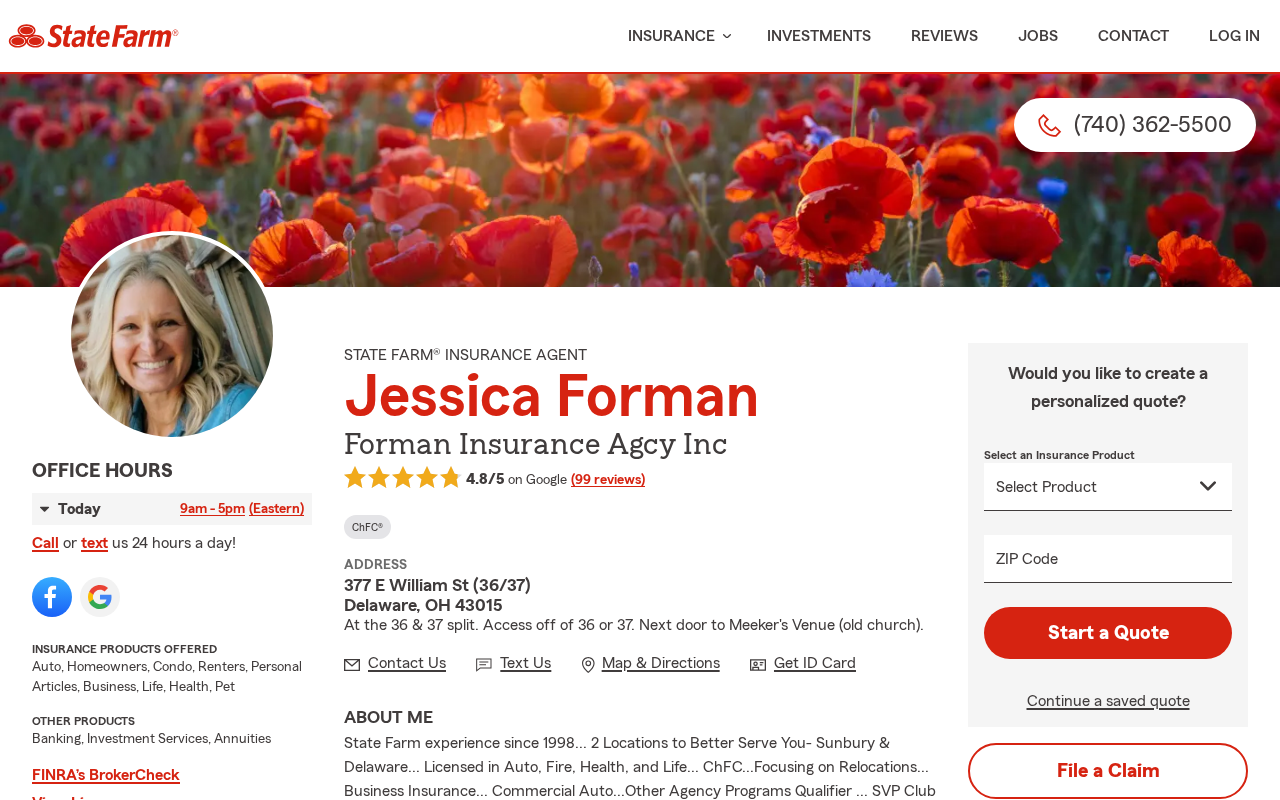
Task: Expand the Insurance menu chevron
Action: click(x=727, y=36)
